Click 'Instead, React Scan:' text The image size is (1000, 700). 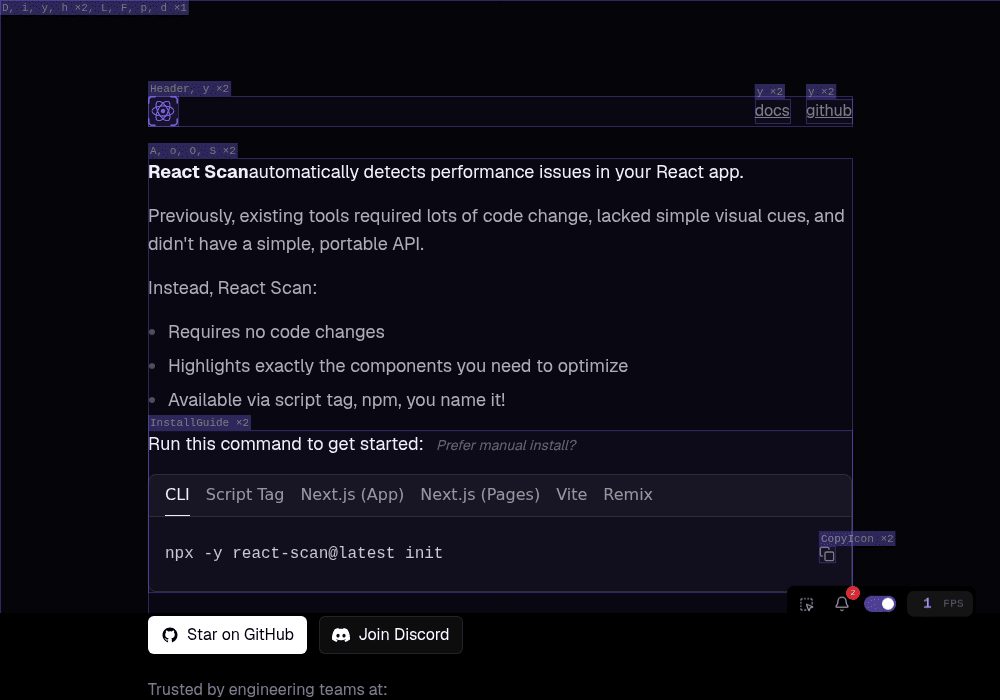(x=233, y=288)
